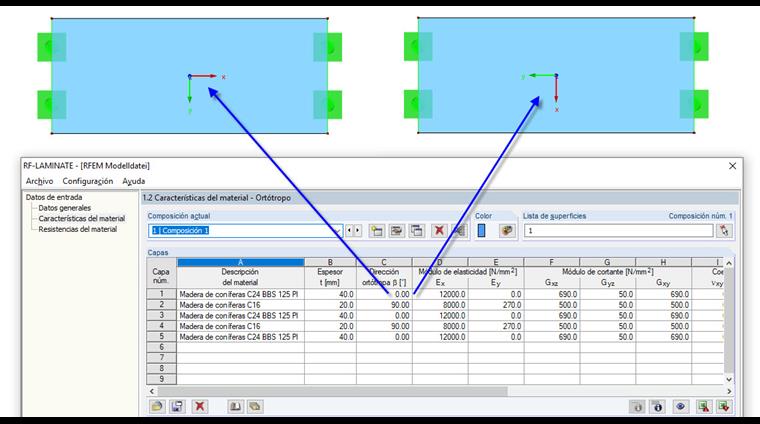This screenshot has height=424, width=760.
Task: Click layer 2 orthotropic direction 90.00
Action: pyautogui.click(x=384, y=305)
